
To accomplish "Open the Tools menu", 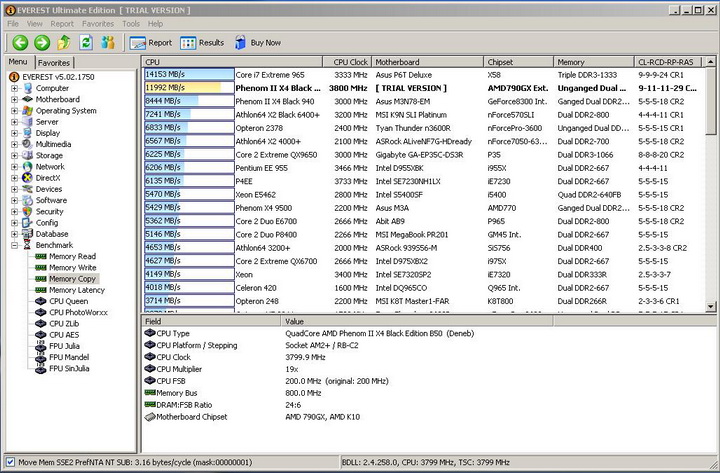I will click(x=131, y=24).
